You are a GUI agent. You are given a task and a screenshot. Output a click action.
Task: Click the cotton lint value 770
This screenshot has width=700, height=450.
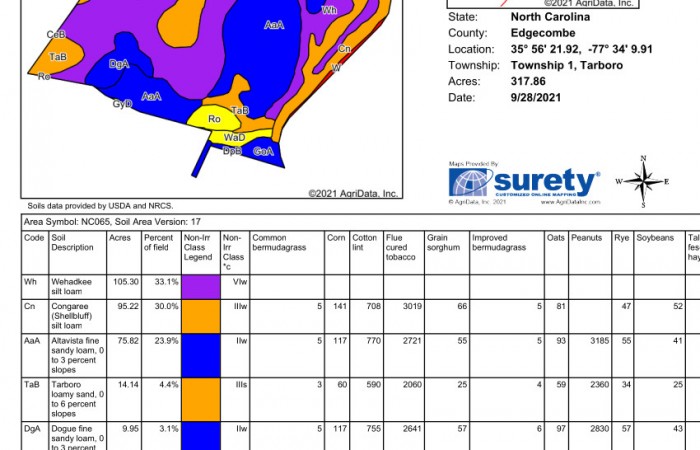[374, 341]
